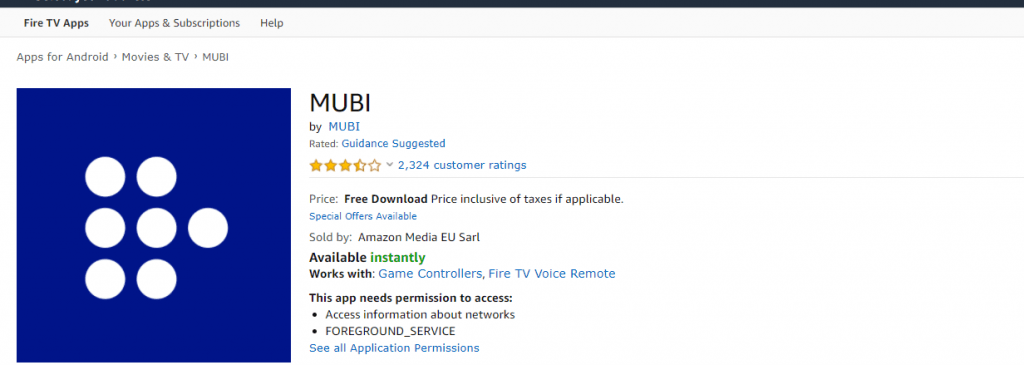View Special Offers Available
Viewport: 1024px width, 365px height.
(x=363, y=216)
